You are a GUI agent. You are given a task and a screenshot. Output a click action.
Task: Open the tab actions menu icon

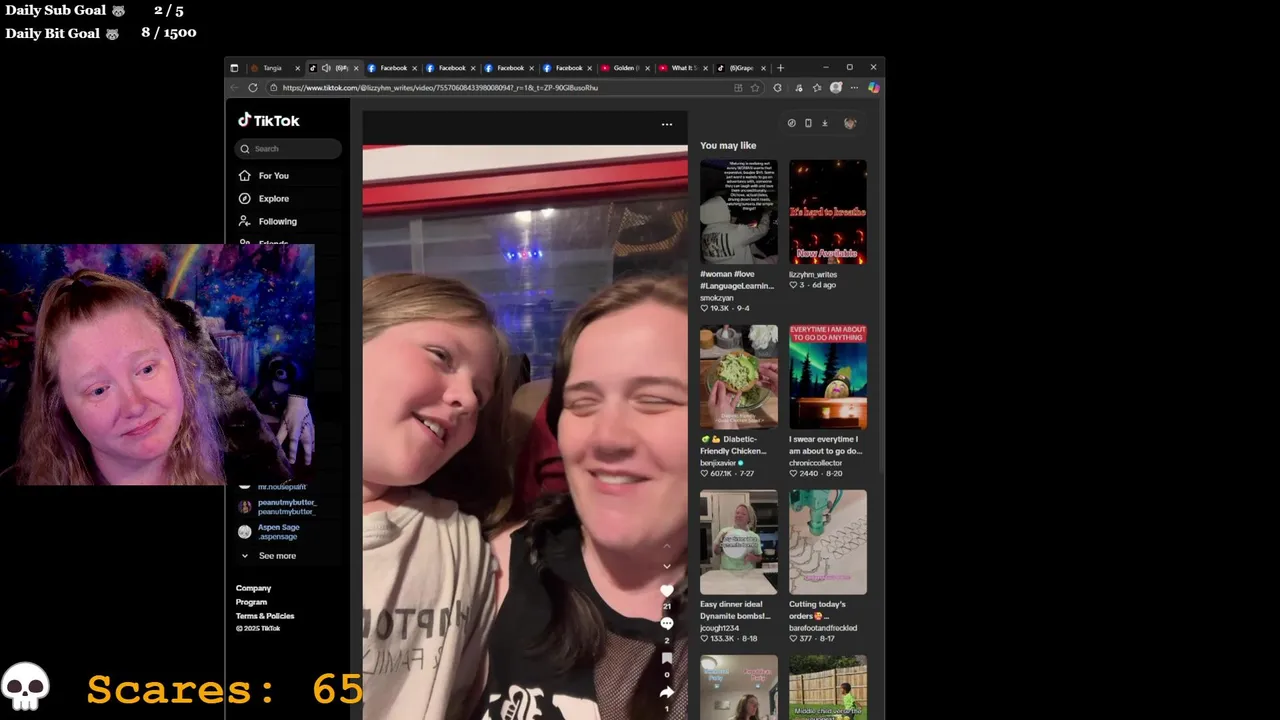tap(234, 68)
